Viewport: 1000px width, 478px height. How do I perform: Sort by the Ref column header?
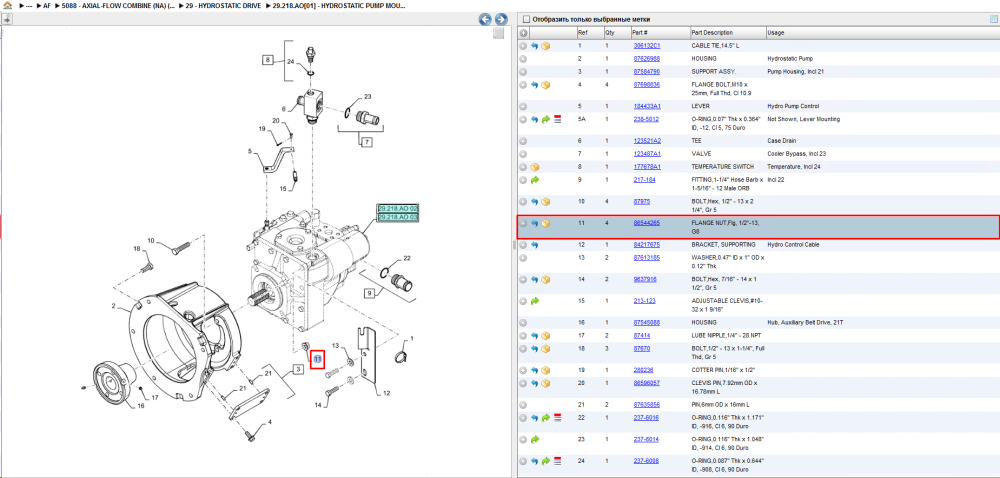click(589, 33)
